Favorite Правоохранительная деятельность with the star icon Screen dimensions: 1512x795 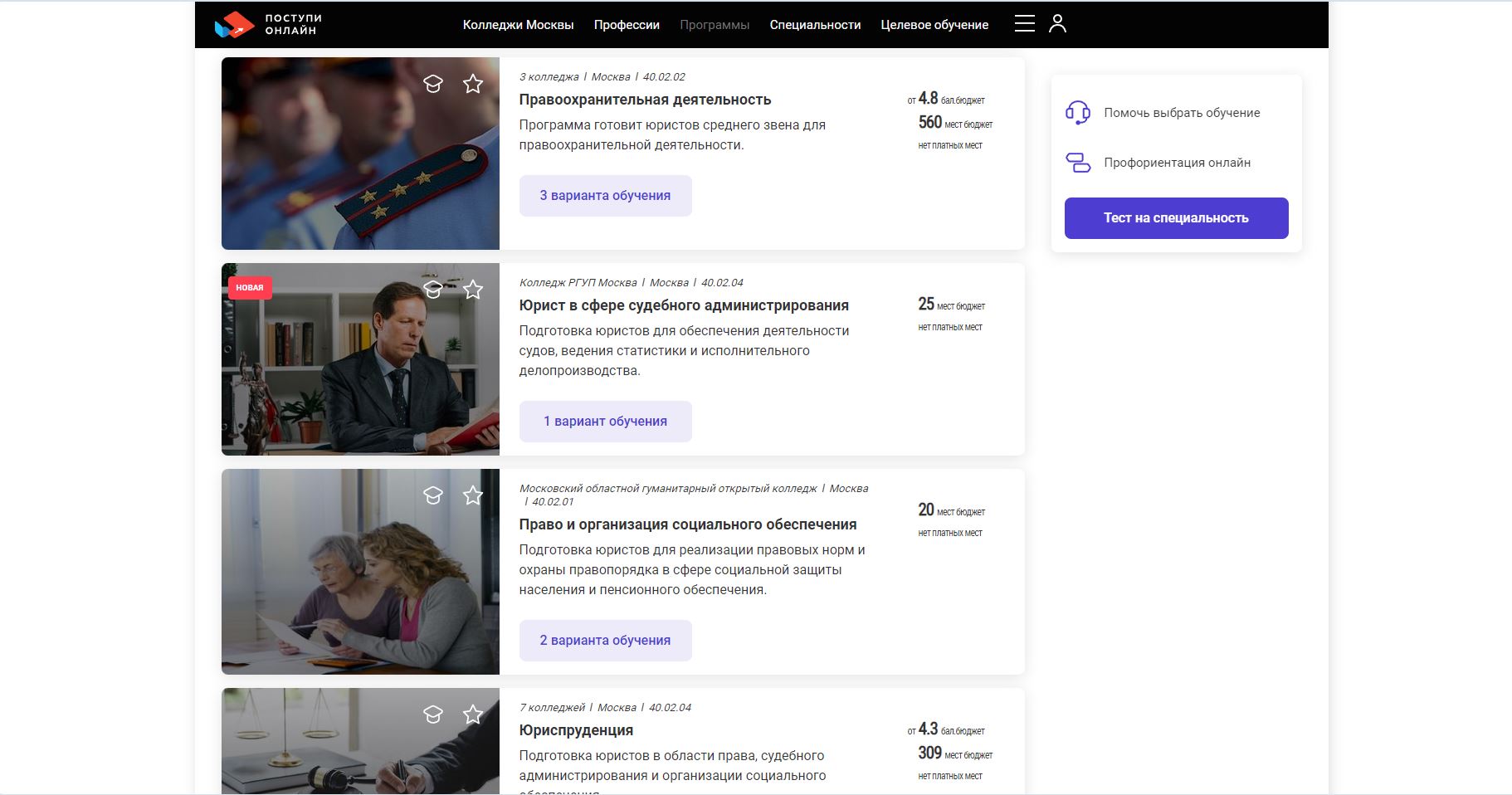[x=473, y=84]
